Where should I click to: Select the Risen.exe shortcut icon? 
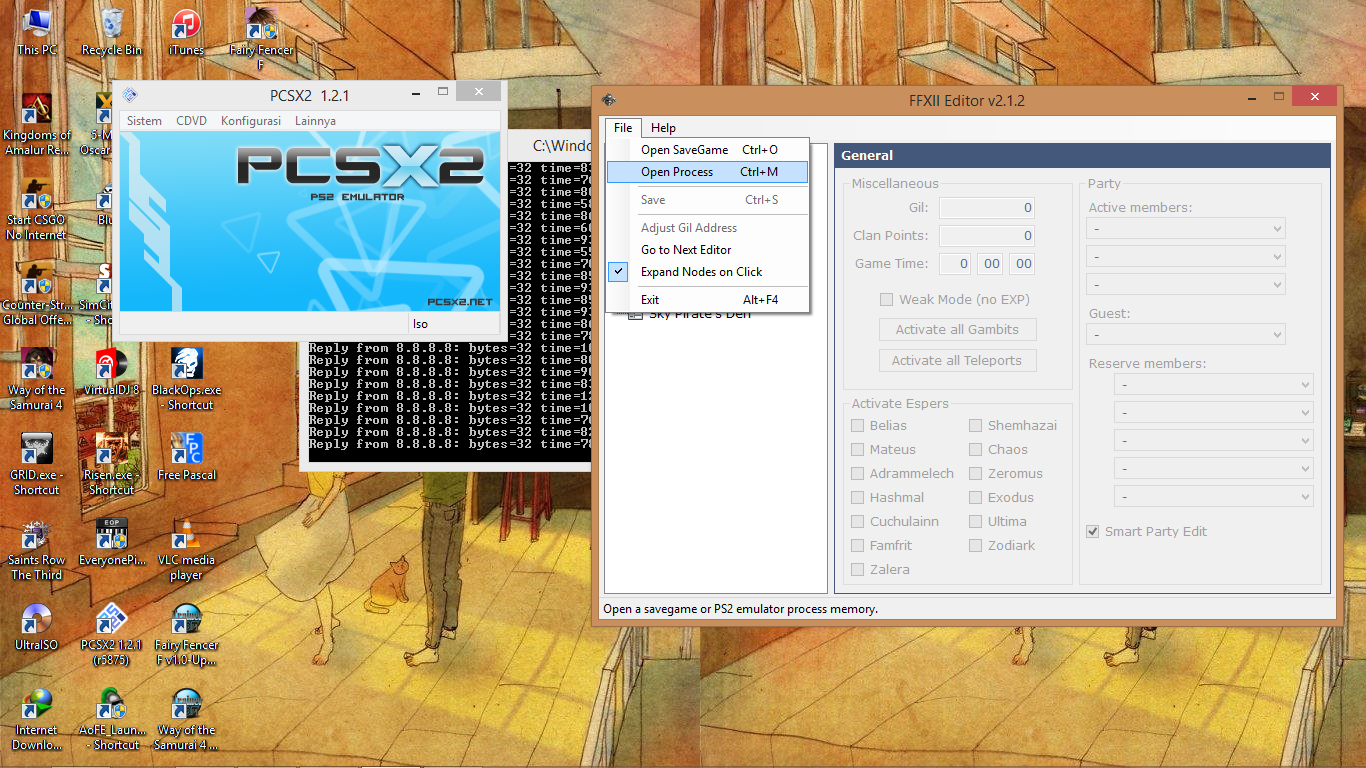[111, 464]
